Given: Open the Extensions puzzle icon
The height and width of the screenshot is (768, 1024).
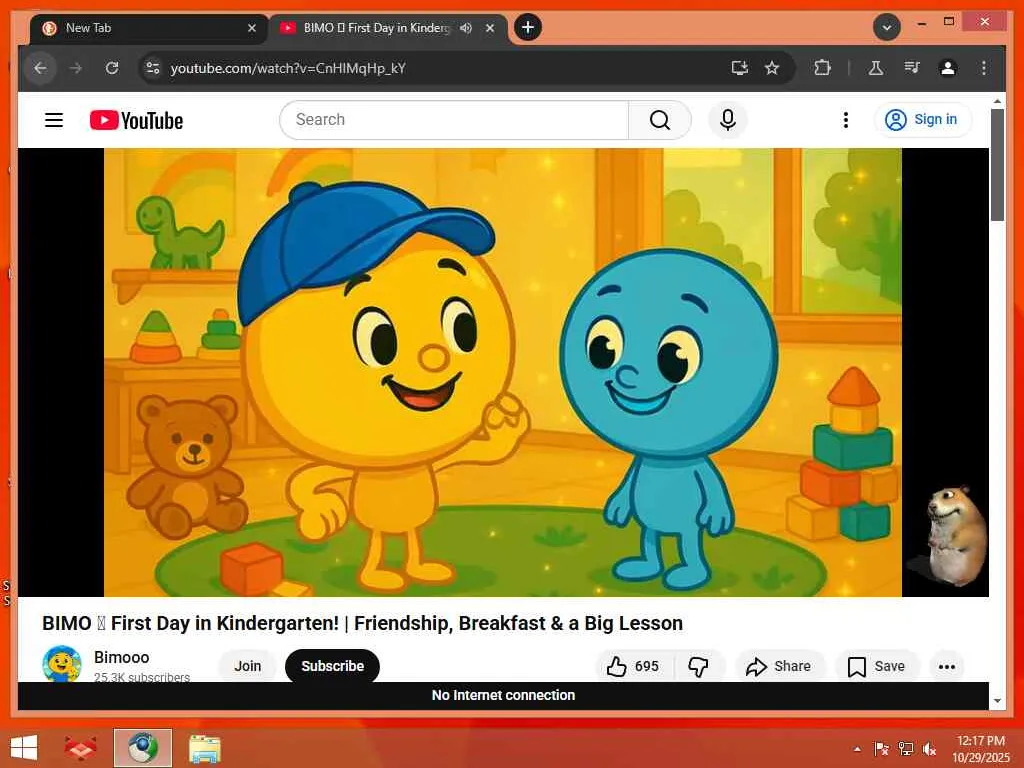Looking at the screenshot, I should coord(822,68).
